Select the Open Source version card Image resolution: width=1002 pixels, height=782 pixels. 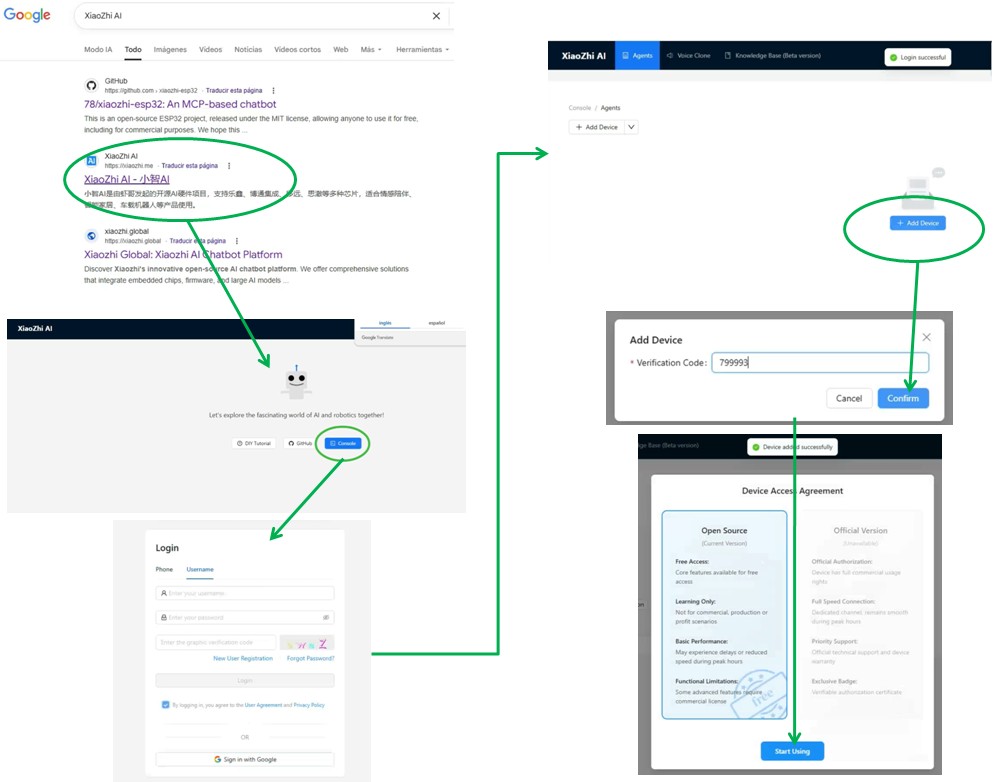[724, 615]
